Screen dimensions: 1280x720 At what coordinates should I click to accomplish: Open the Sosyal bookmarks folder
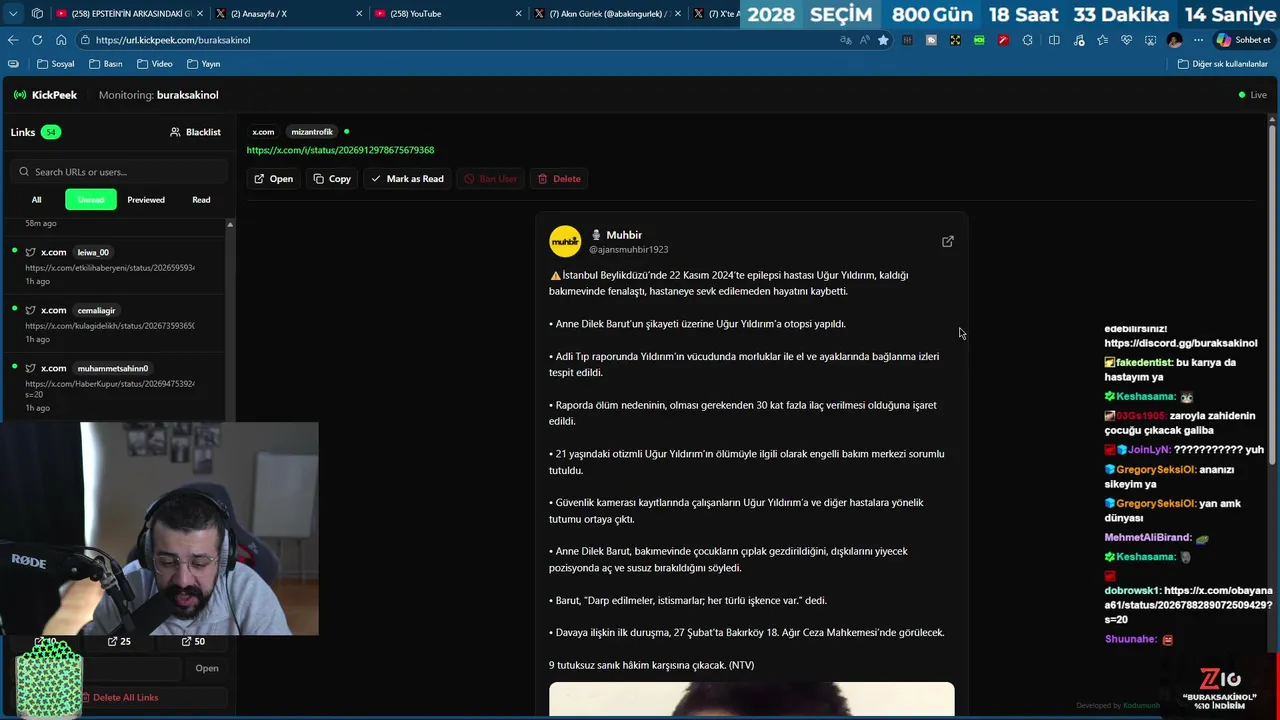(55, 64)
